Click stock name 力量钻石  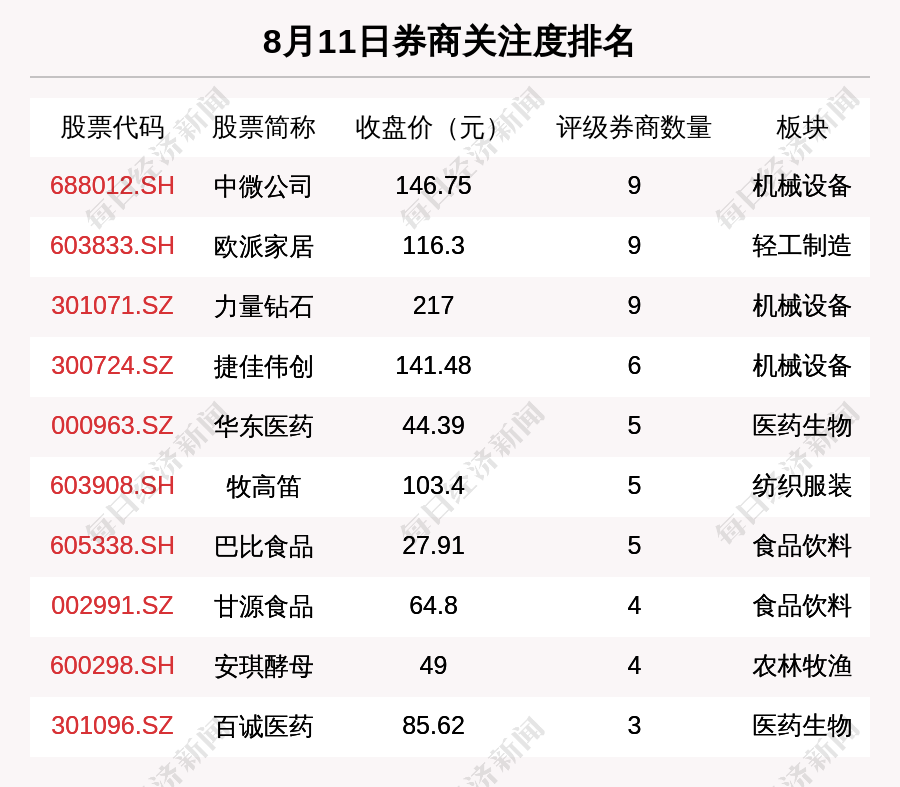pyautogui.click(x=263, y=307)
